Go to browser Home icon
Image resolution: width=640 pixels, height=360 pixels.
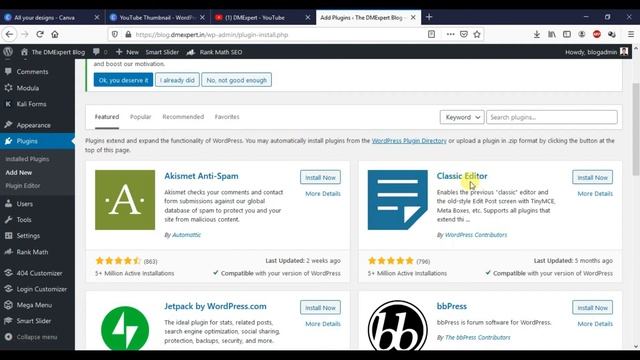coord(55,34)
